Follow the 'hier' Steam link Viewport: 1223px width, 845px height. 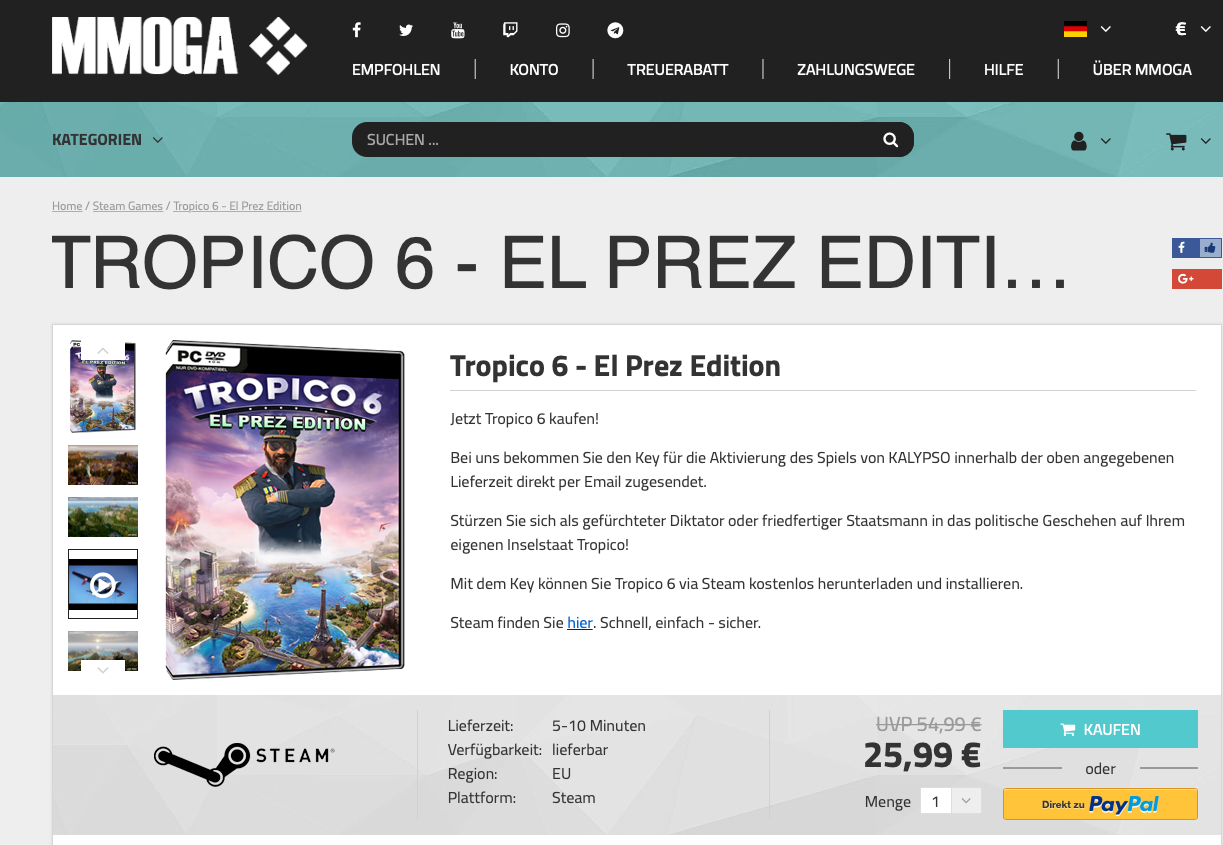(x=580, y=622)
